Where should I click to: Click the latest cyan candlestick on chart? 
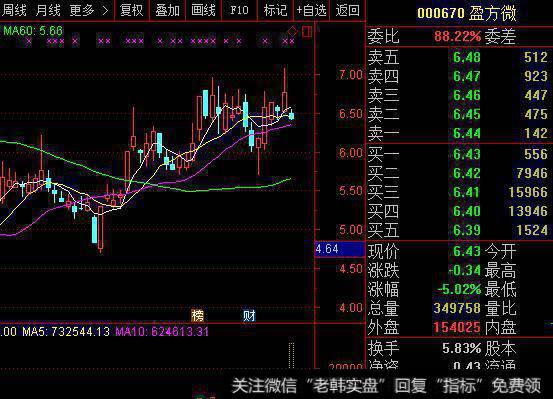[292, 115]
